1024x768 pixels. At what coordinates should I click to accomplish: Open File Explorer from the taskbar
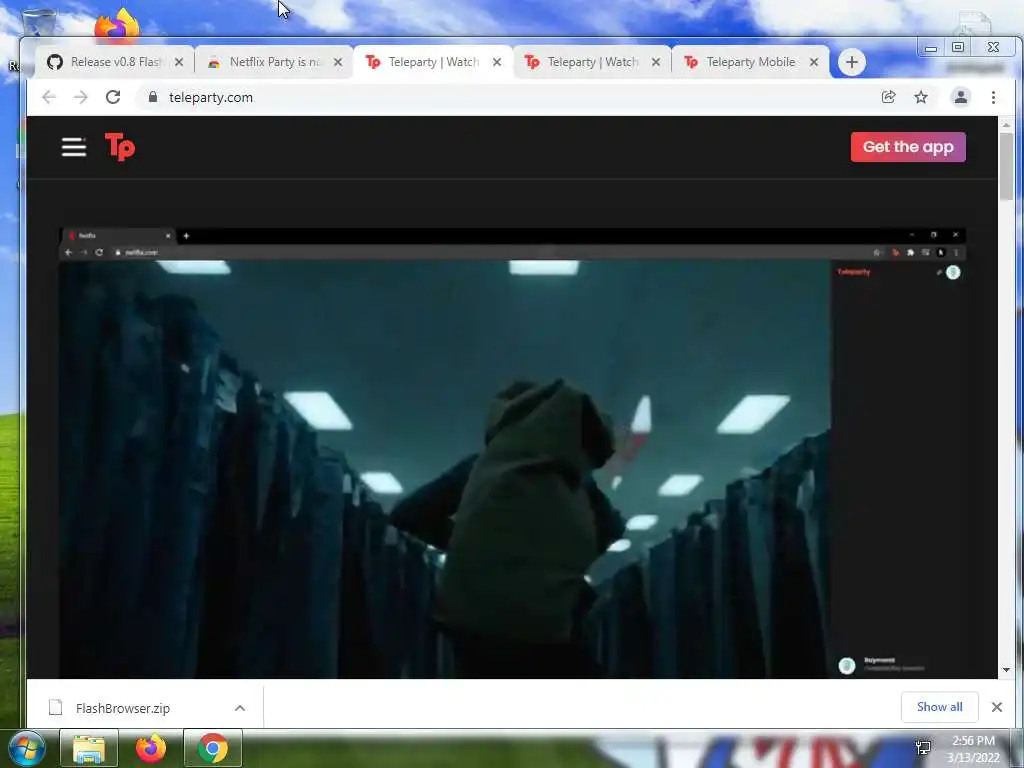click(x=89, y=748)
